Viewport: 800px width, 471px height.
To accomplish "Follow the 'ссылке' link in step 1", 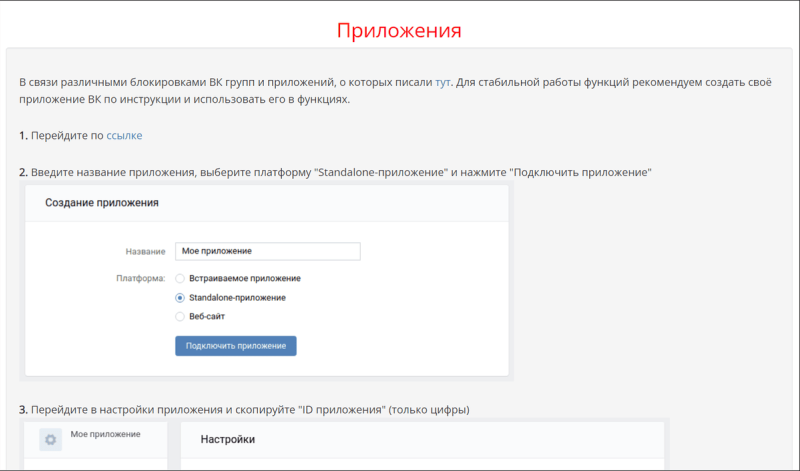I will 124,136.
